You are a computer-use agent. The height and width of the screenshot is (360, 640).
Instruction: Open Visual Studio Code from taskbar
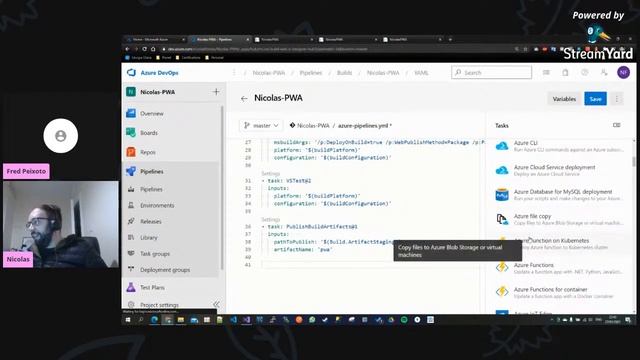pos(233,320)
